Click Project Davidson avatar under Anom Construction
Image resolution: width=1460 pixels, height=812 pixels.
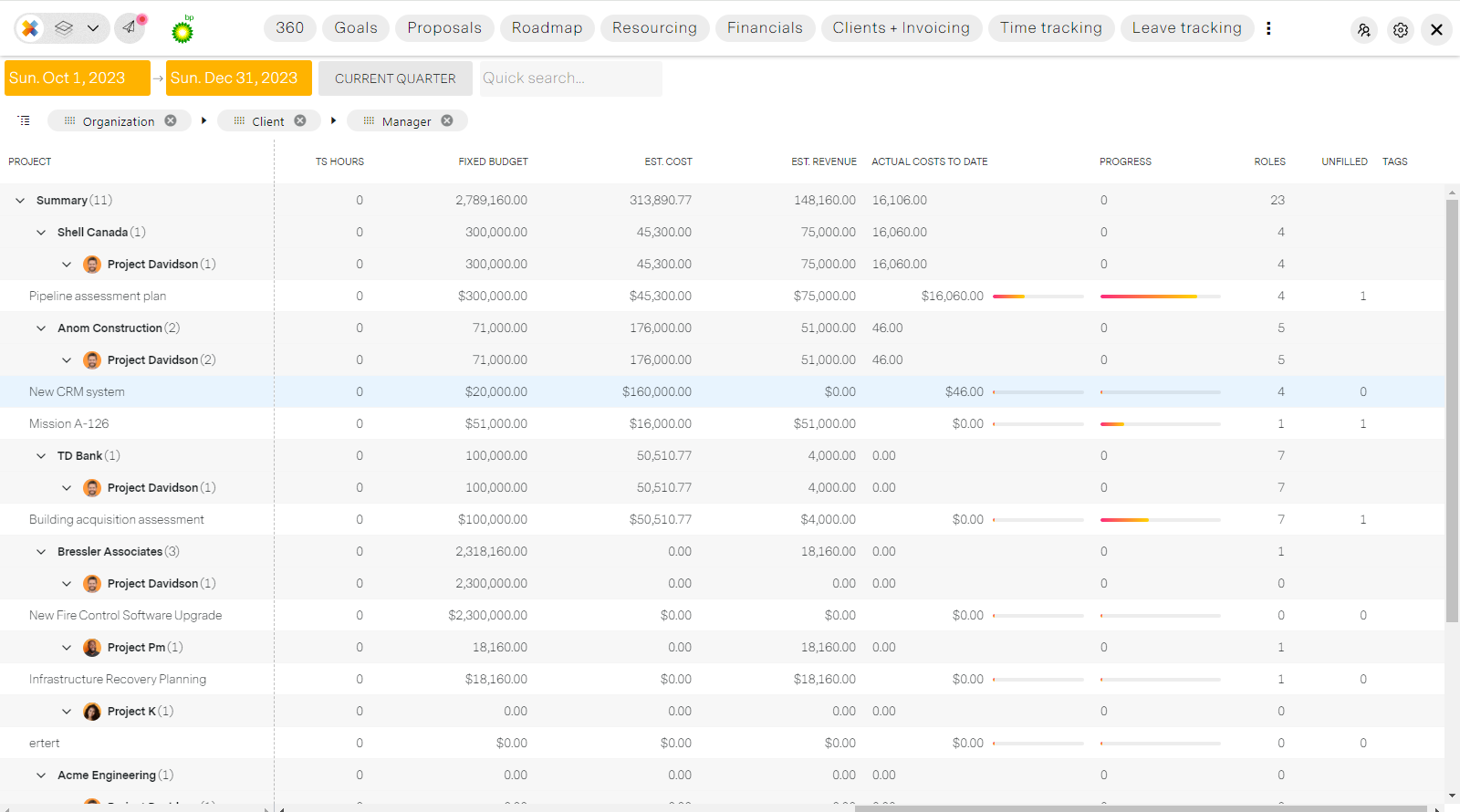point(92,360)
